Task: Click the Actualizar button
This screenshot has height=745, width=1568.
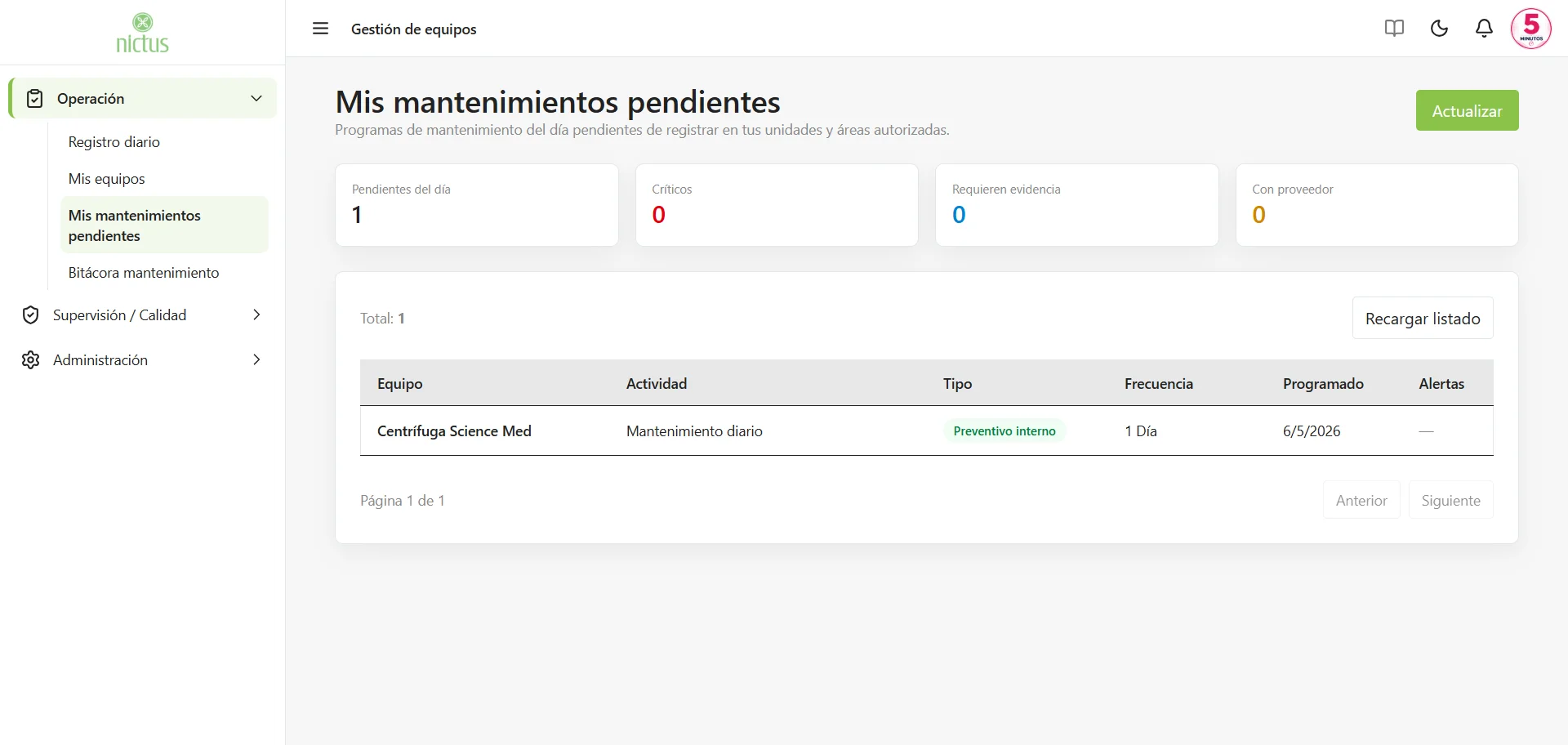Action: [1467, 110]
